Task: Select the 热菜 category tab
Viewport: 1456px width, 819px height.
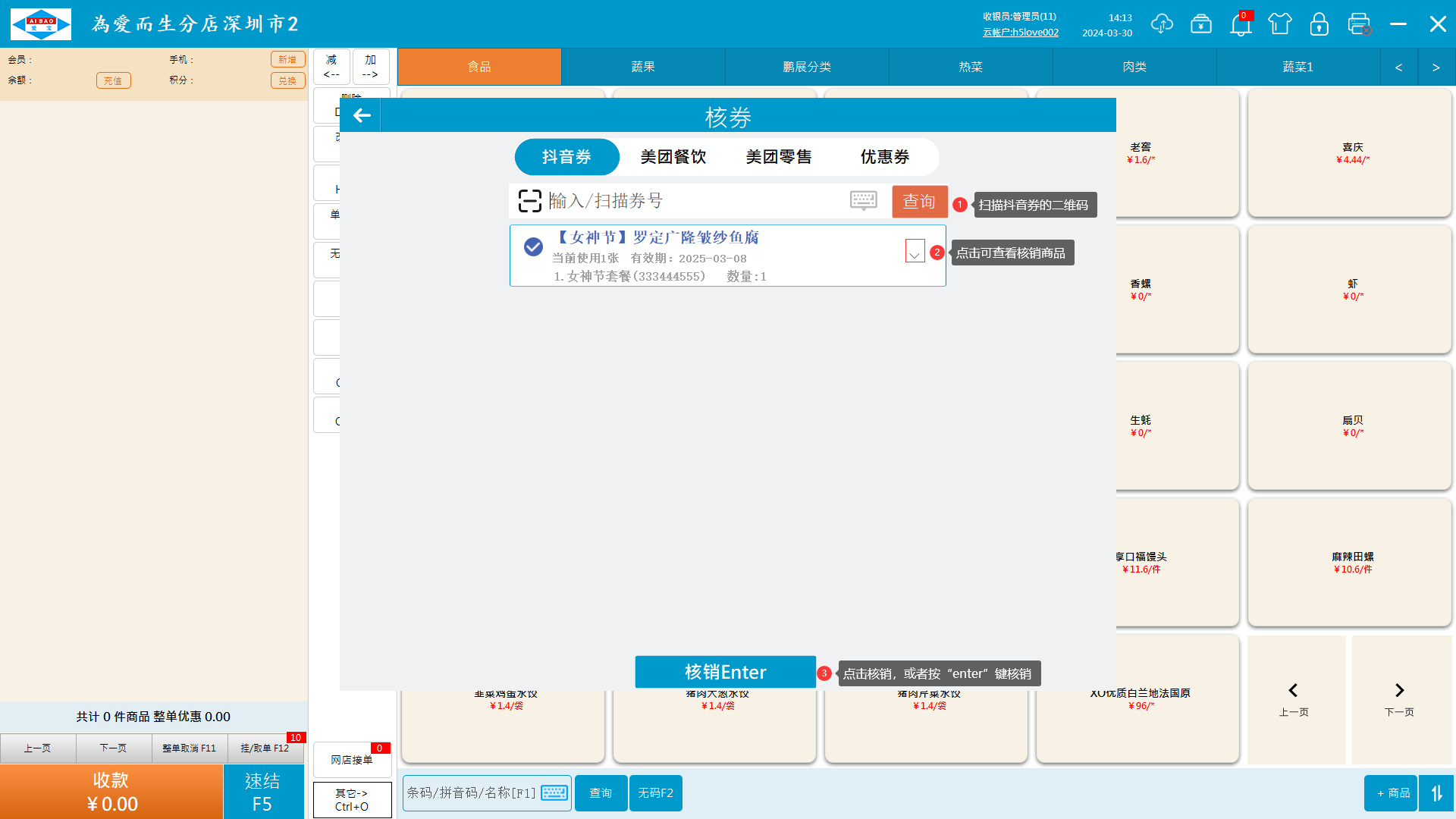Action: tap(971, 67)
